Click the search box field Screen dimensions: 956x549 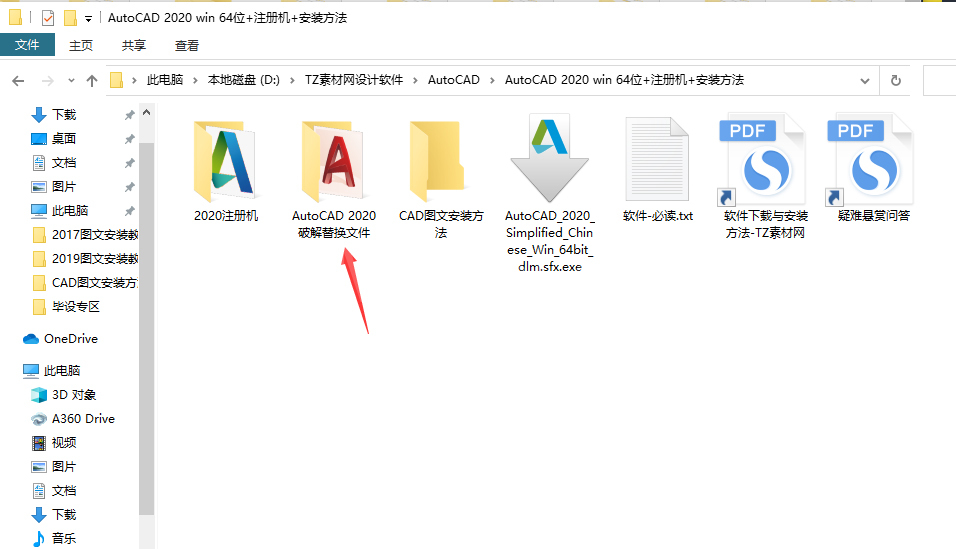tap(940, 81)
